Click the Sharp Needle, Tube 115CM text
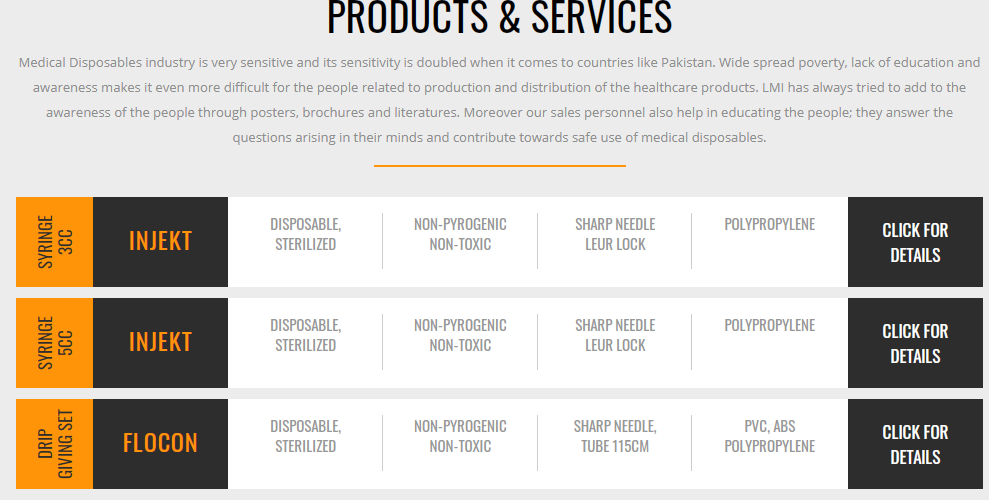 pos(615,436)
